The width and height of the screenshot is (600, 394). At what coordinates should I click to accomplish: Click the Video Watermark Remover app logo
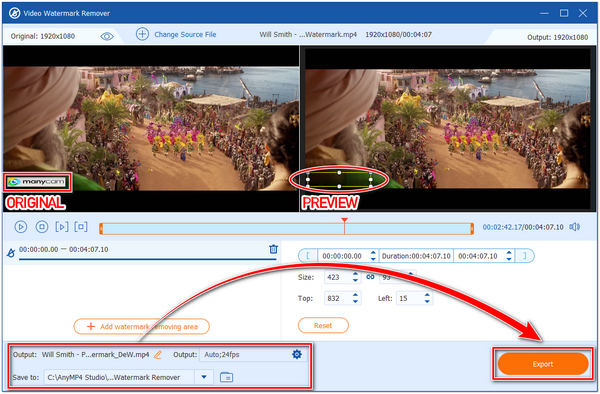(15, 13)
